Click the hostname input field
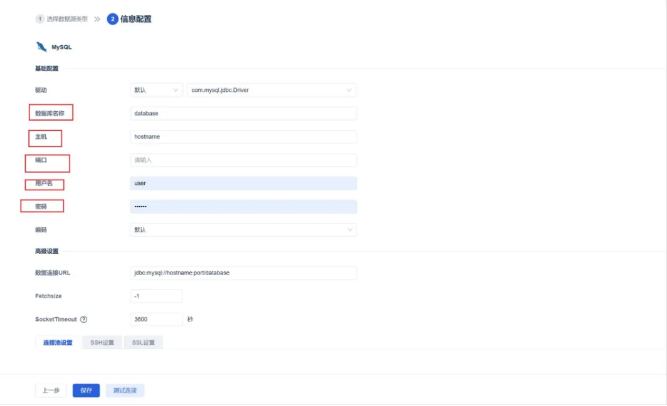This screenshot has height=406, width=667. 243,136
